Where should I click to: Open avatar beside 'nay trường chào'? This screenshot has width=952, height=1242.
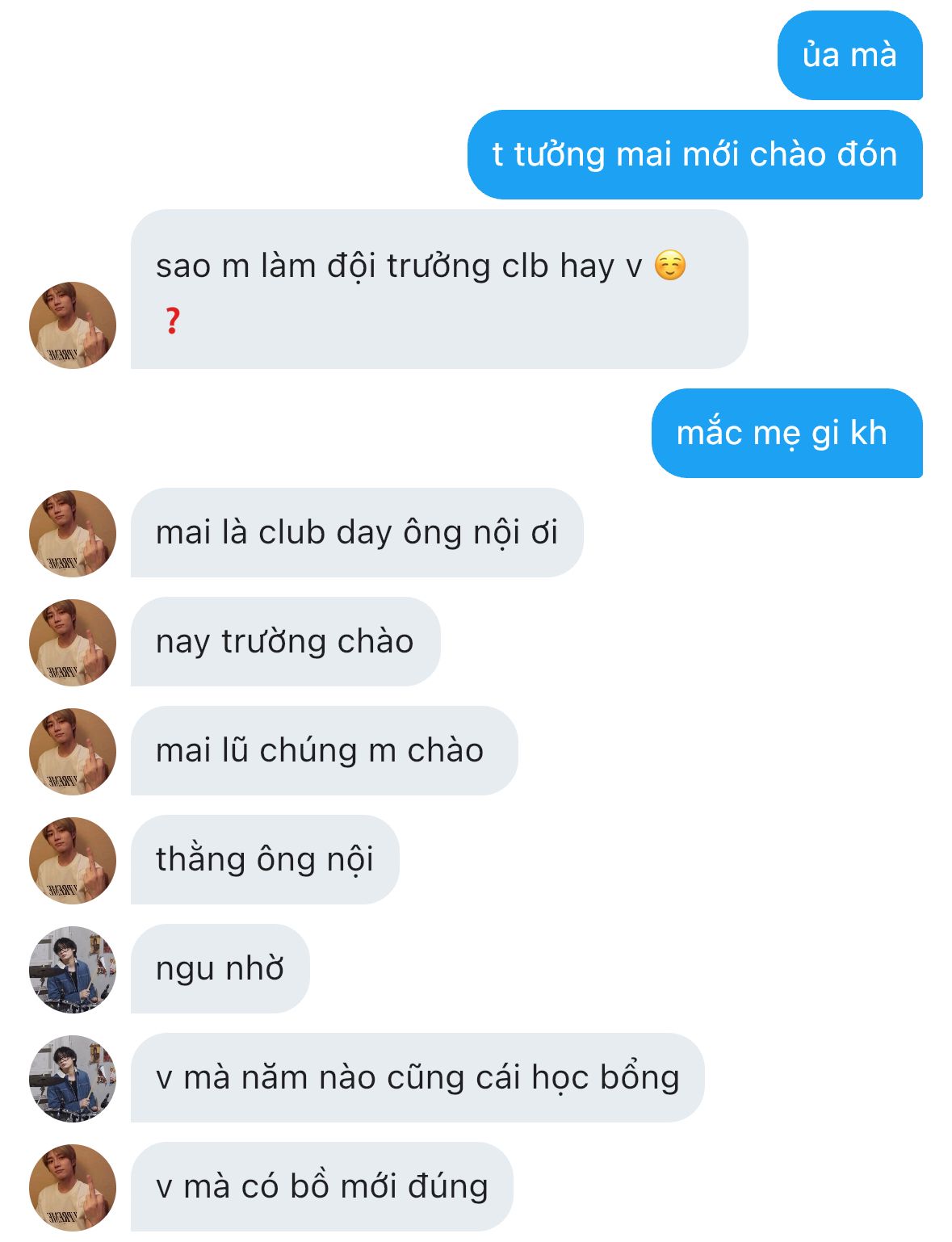(x=73, y=643)
